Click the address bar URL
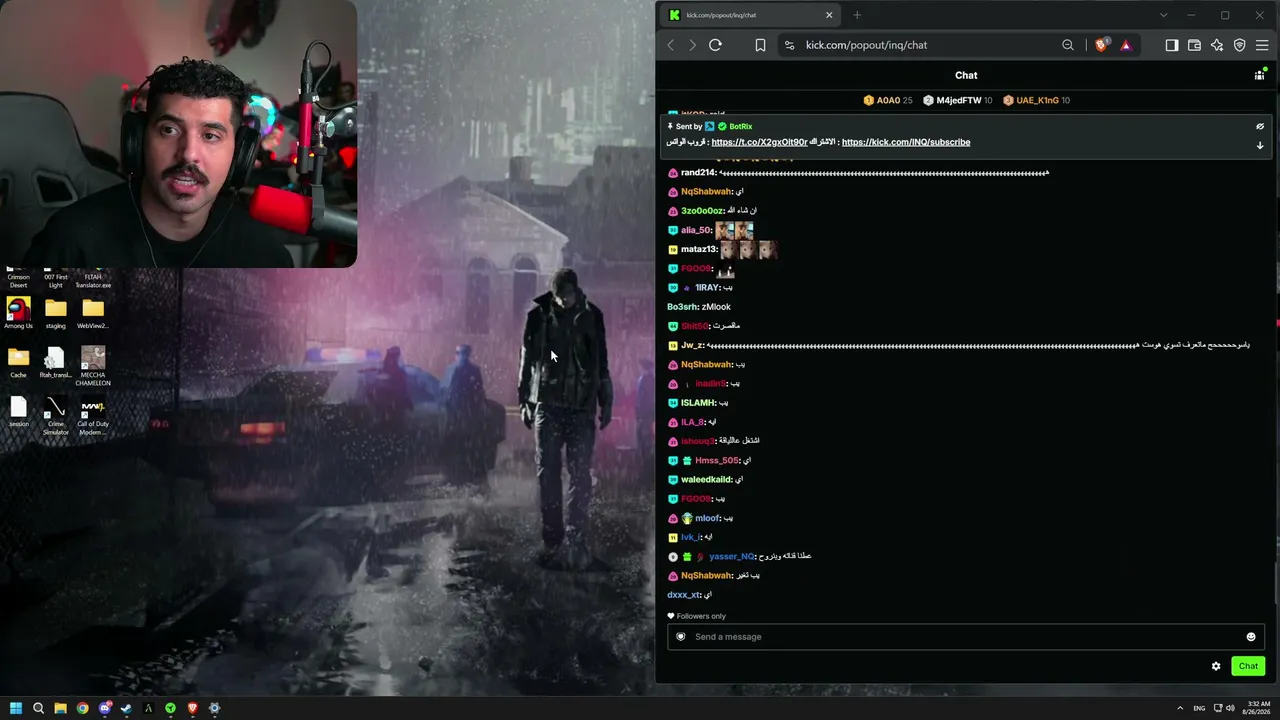The width and height of the screenshot is (1280, 720). (866, 45)
